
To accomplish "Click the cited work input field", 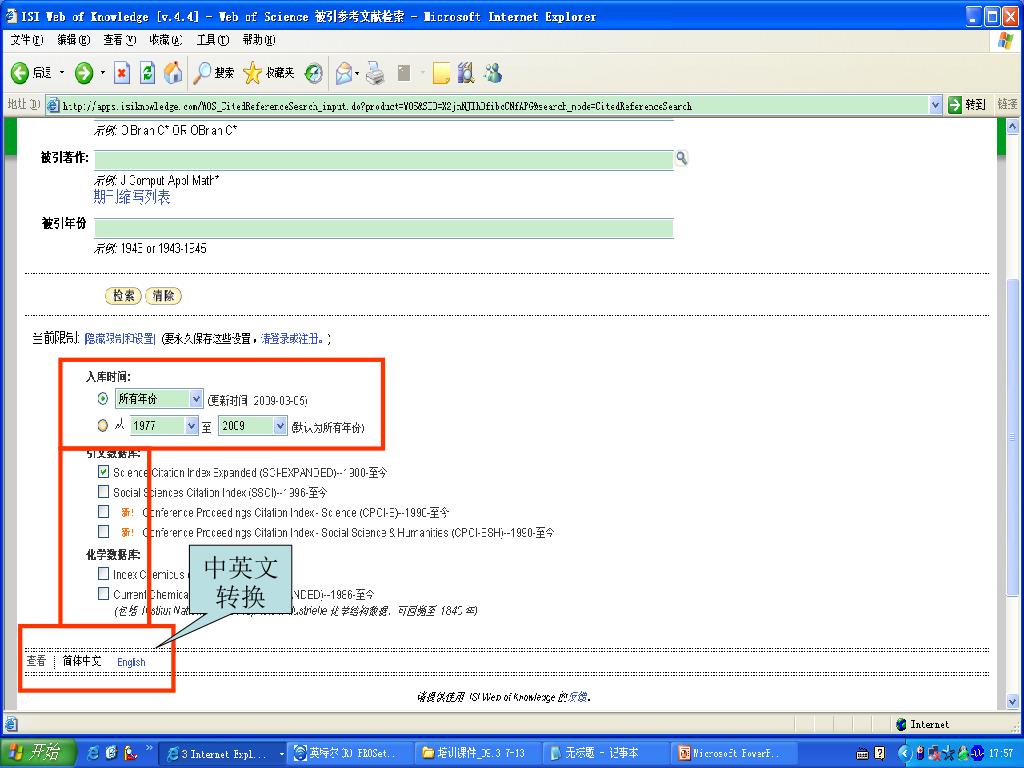I will point(384,160).
